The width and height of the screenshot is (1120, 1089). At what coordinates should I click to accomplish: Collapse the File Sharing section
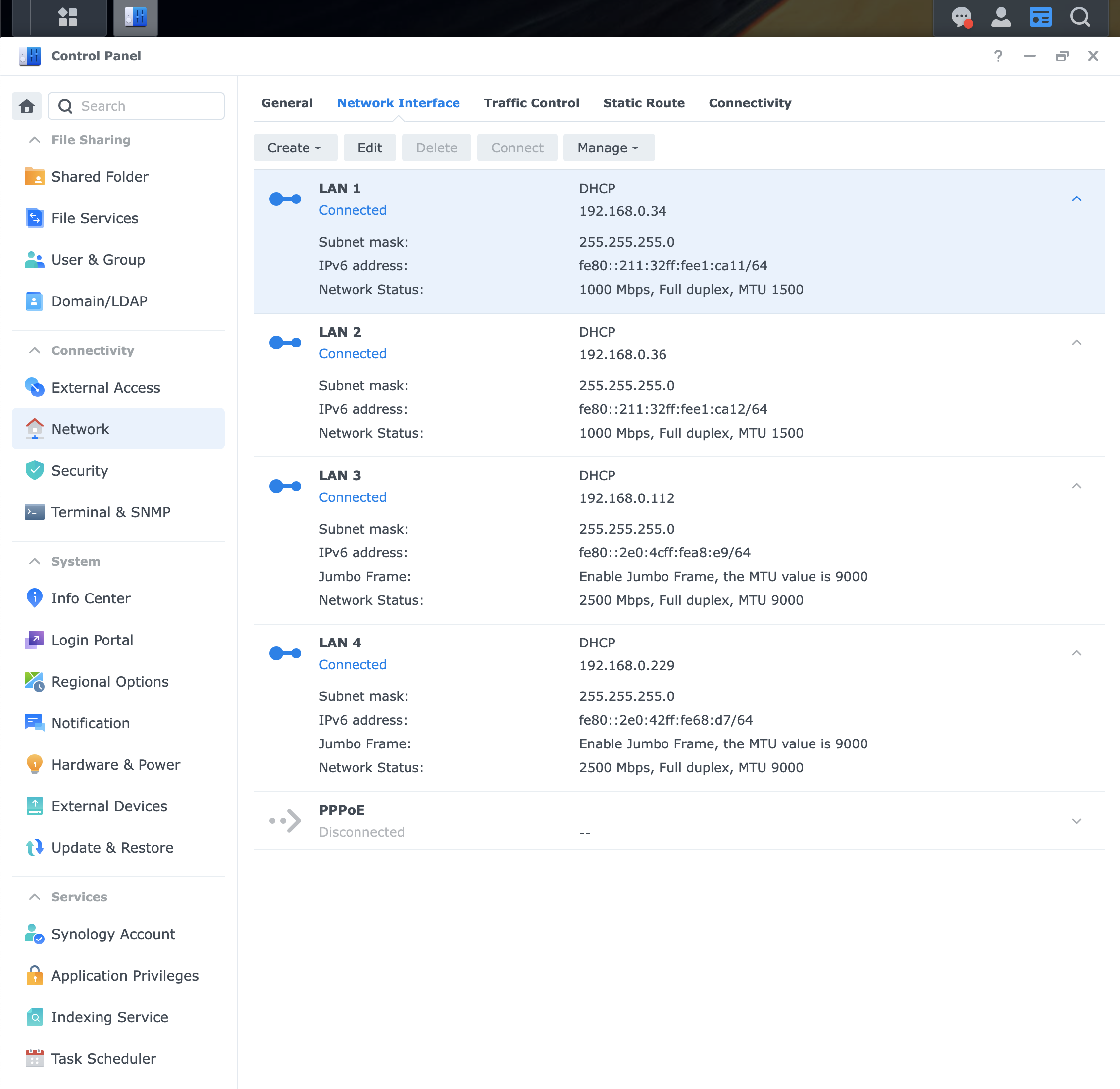[x=35, y=140]
